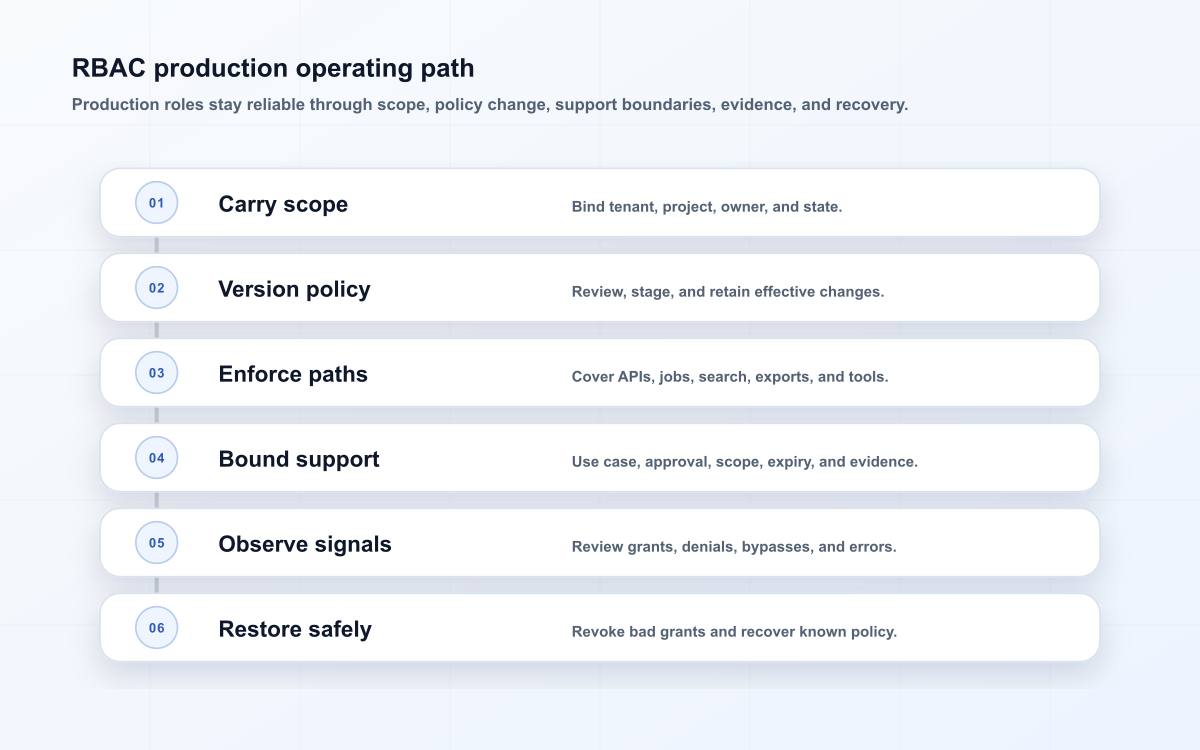Screen dimensions: 1200x750
Task: Select the Bound support heading
Action: point(299,459)
